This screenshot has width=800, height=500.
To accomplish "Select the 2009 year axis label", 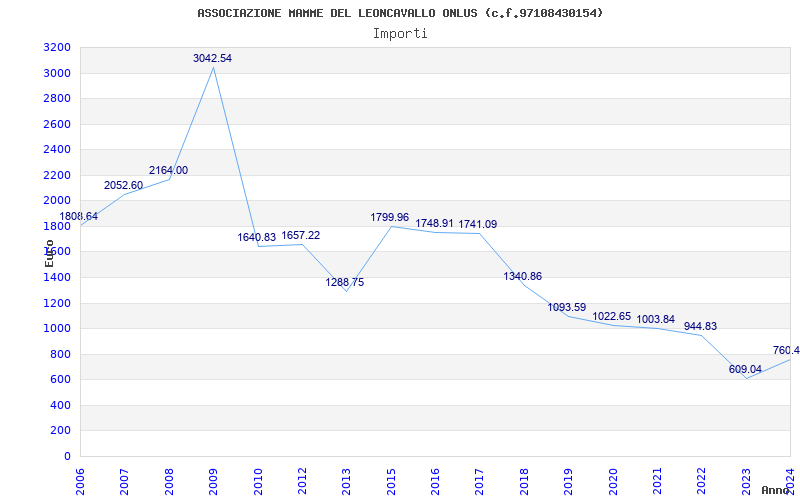I will pyautogui.click(x=213, y=482).
